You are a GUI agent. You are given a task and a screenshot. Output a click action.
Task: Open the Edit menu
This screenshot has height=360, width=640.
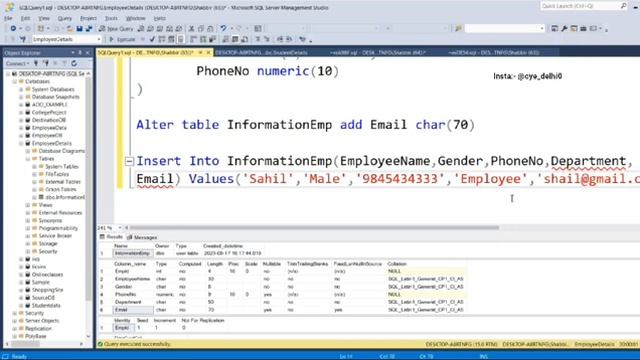pyautogui.click(x=25, y=18)
